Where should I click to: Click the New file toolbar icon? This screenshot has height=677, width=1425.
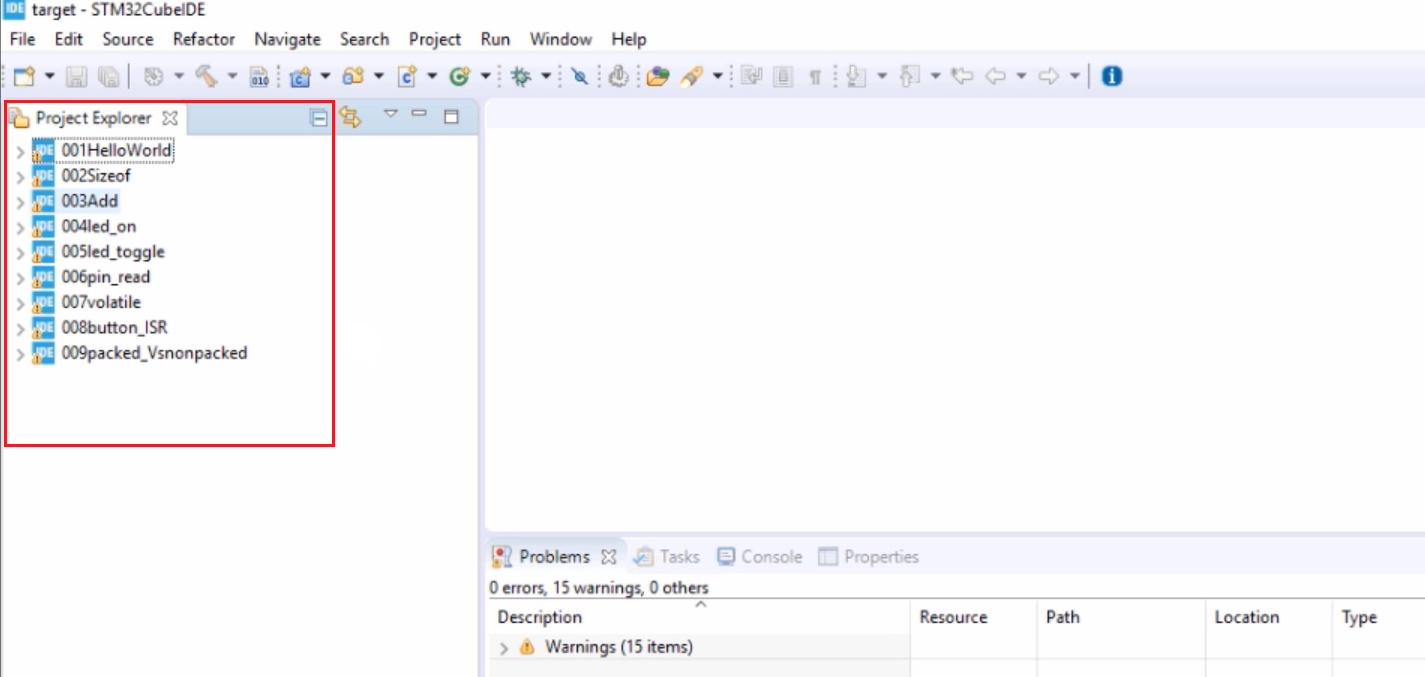[x=24, y=76]
